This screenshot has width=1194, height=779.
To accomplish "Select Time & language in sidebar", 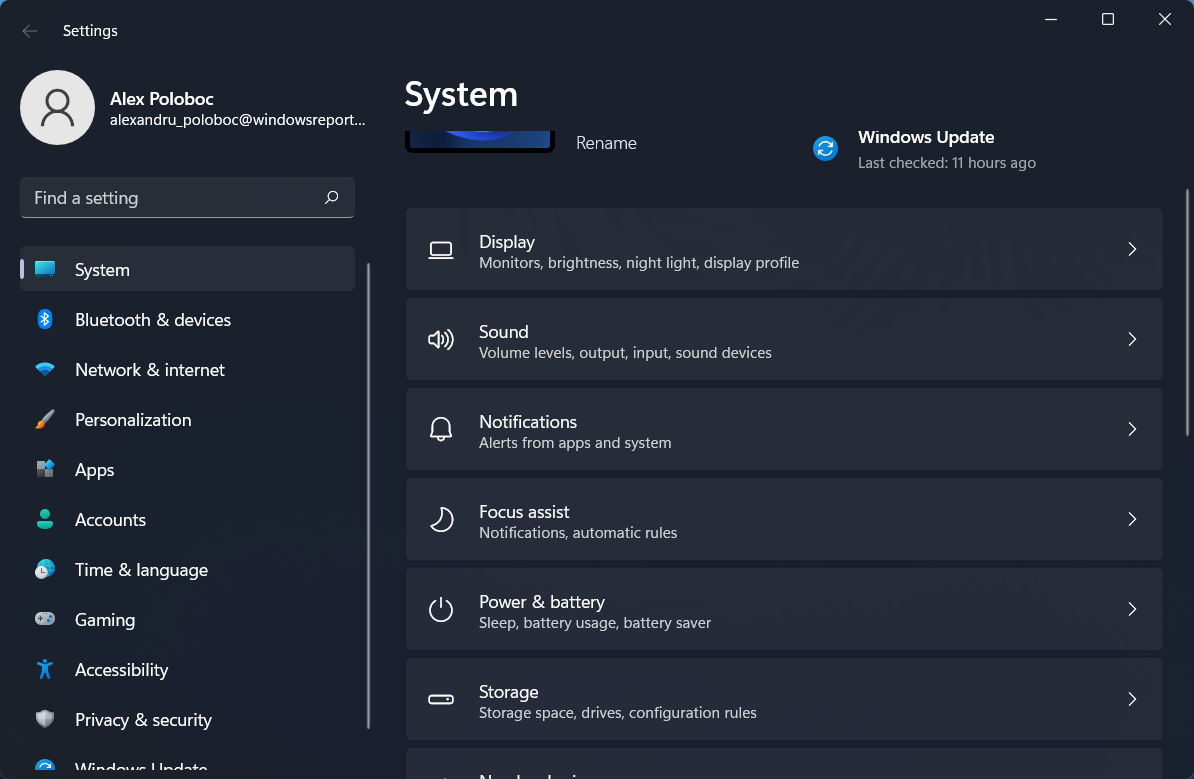I will [x=141, y=570].
